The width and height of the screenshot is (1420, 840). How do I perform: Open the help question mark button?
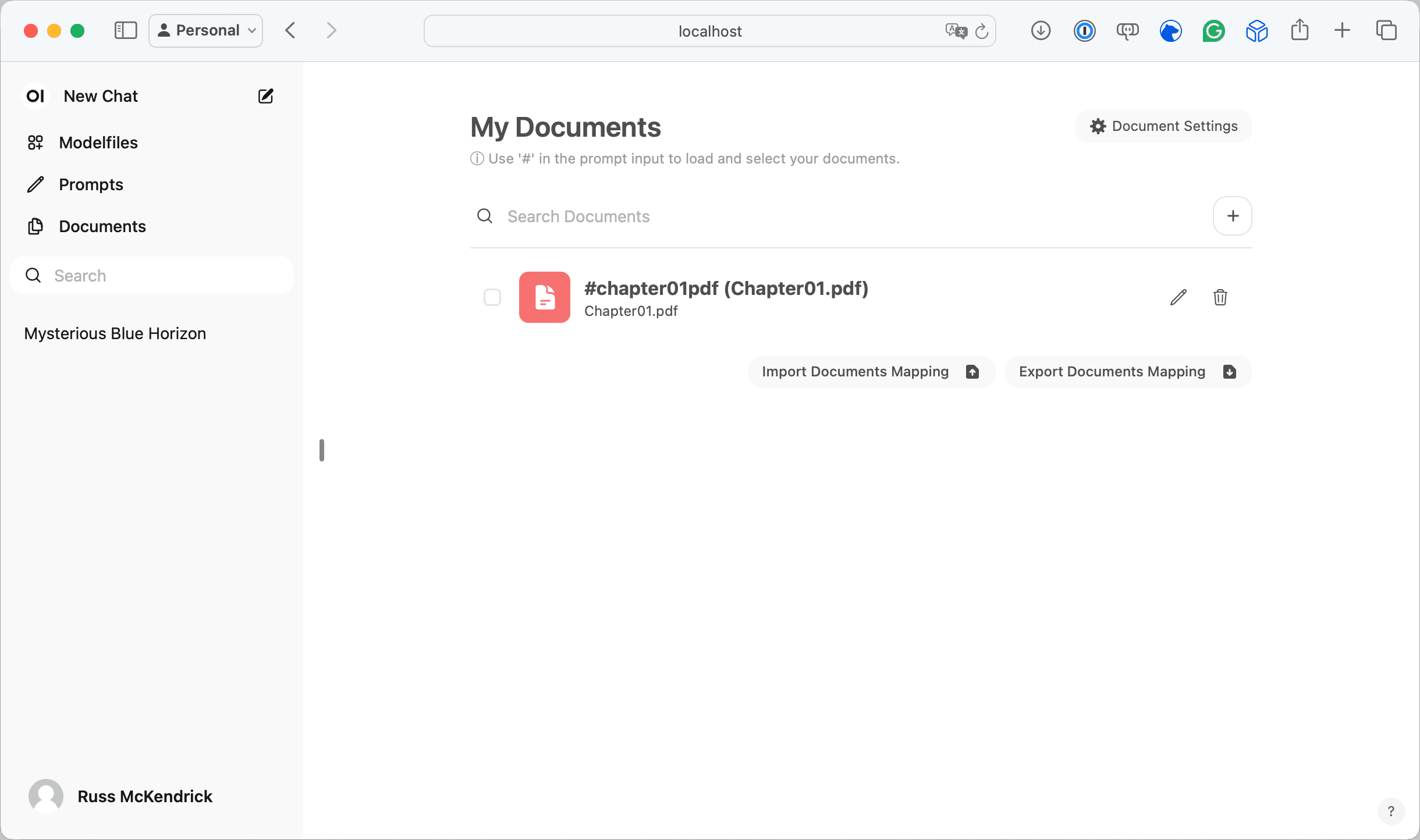(1391, 811)
